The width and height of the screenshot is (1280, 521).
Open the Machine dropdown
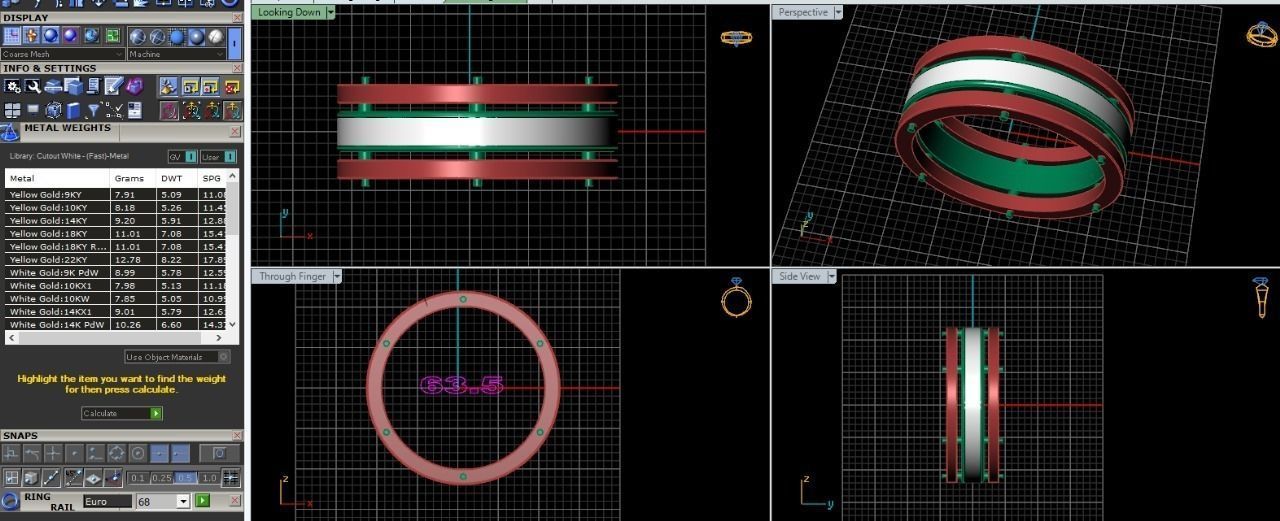pos(177,54)
